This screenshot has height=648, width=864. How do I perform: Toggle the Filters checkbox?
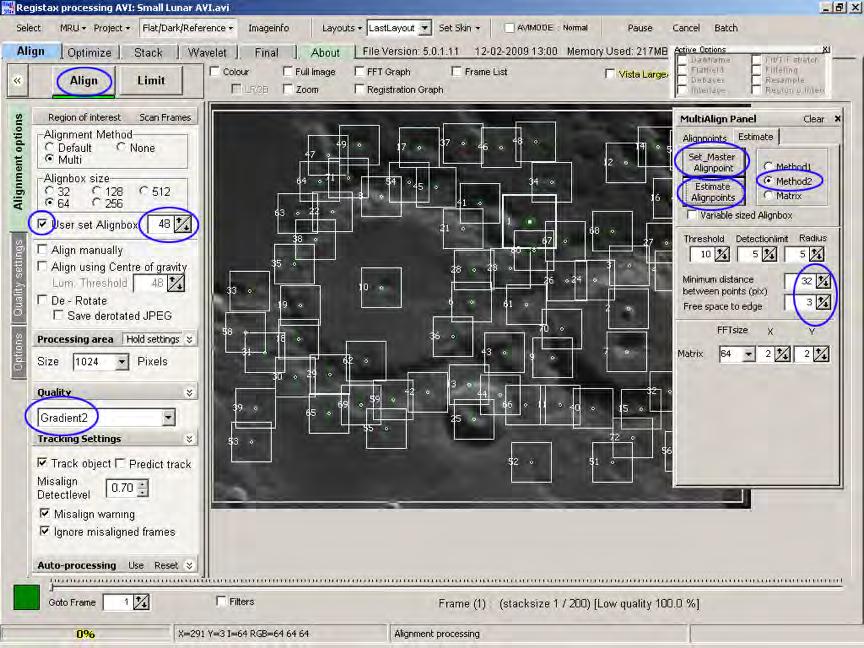221,601
